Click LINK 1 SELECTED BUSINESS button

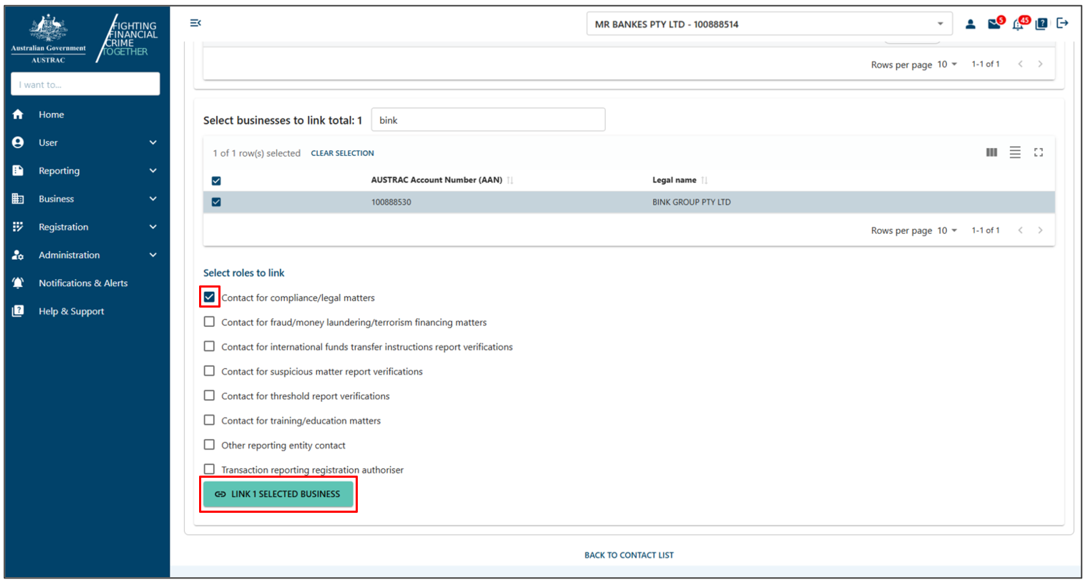point(278,494)
